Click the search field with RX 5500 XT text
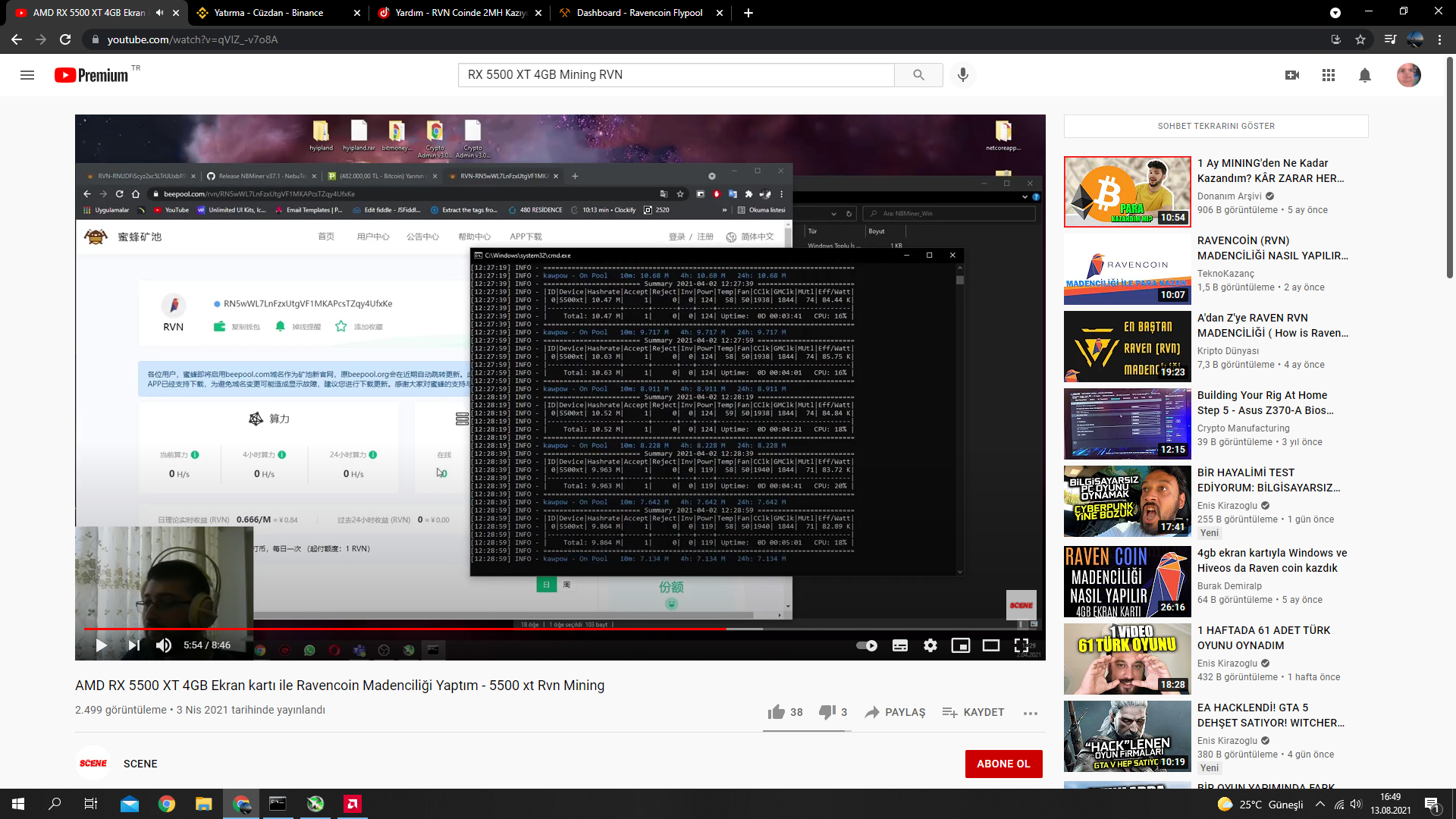This screenshot has width=1456, height=819. click(x=676, y=75)
